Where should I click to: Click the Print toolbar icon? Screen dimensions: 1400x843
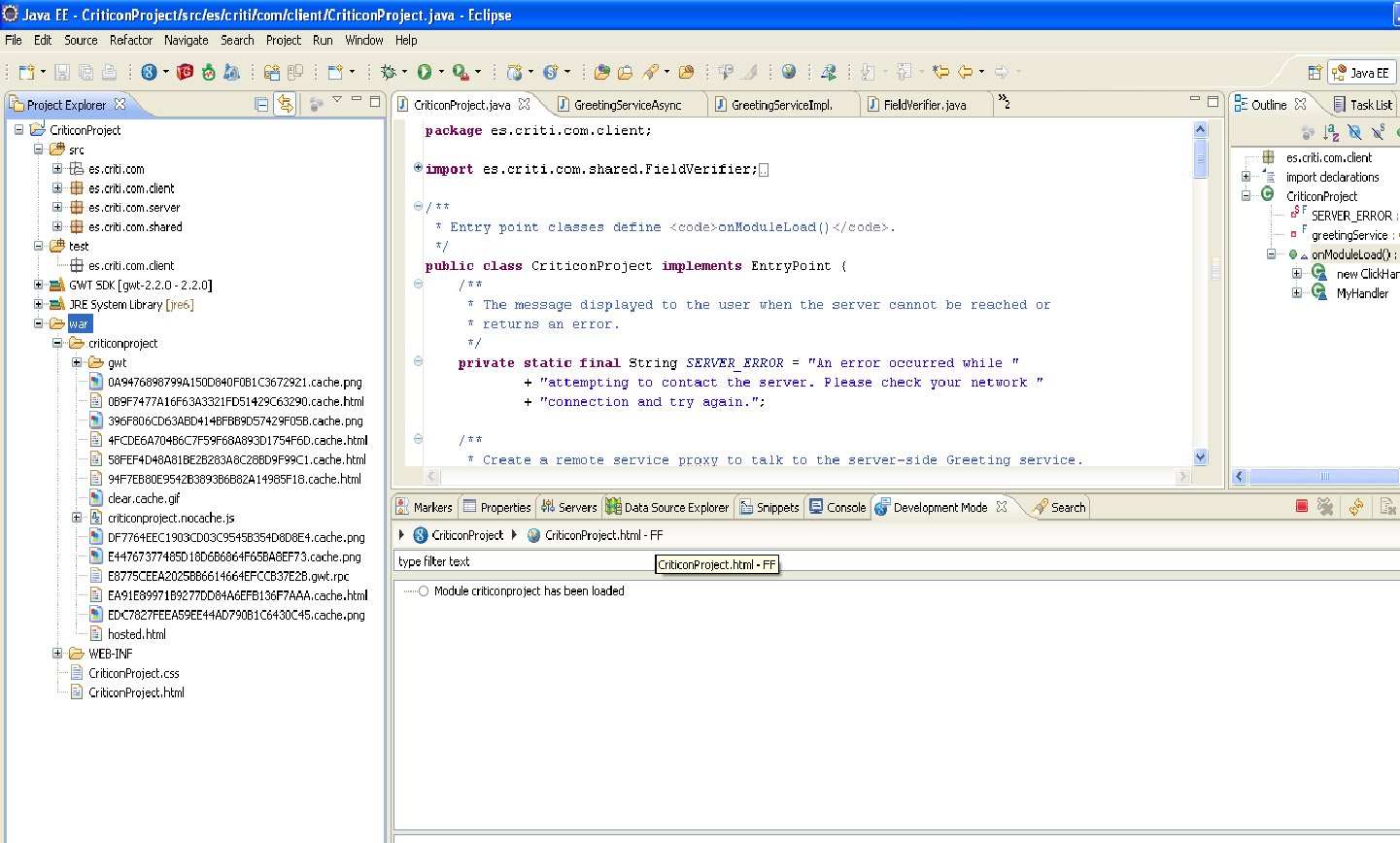[x=109, y=72]
